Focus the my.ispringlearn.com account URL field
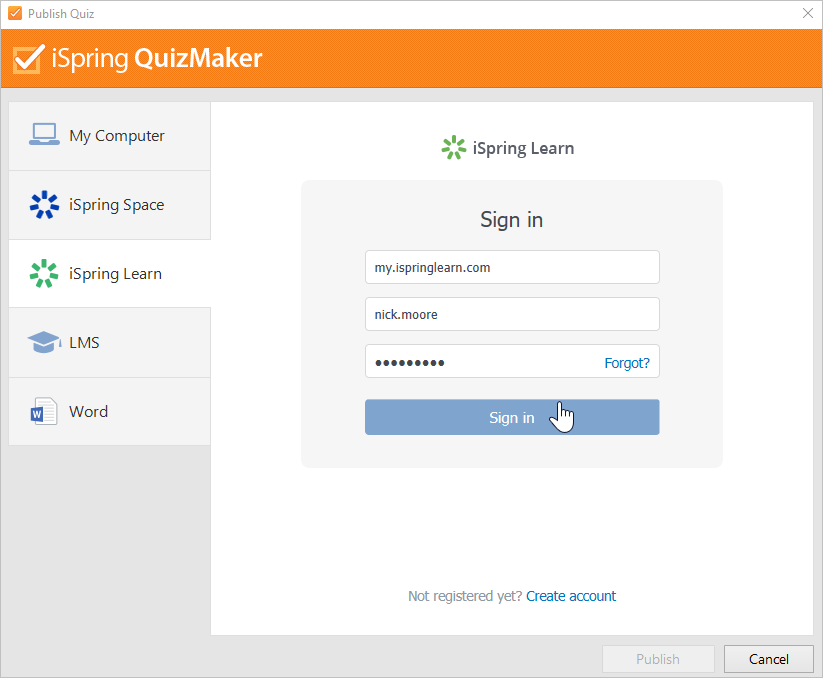Image resolution: width=823 pixels, height=678 pixels. coord(511,267)
